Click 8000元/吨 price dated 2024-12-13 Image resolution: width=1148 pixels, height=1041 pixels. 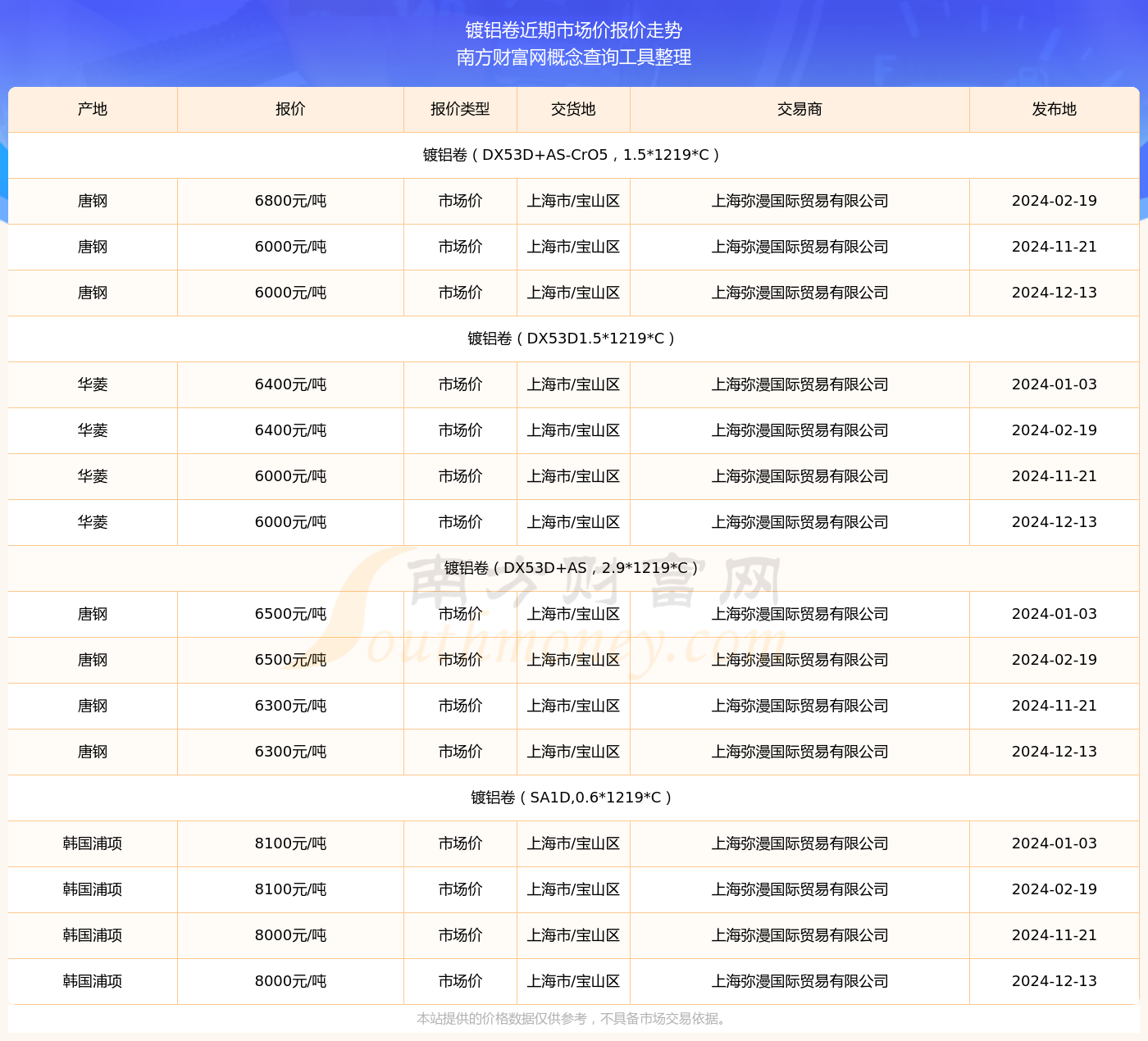[290, 981]
